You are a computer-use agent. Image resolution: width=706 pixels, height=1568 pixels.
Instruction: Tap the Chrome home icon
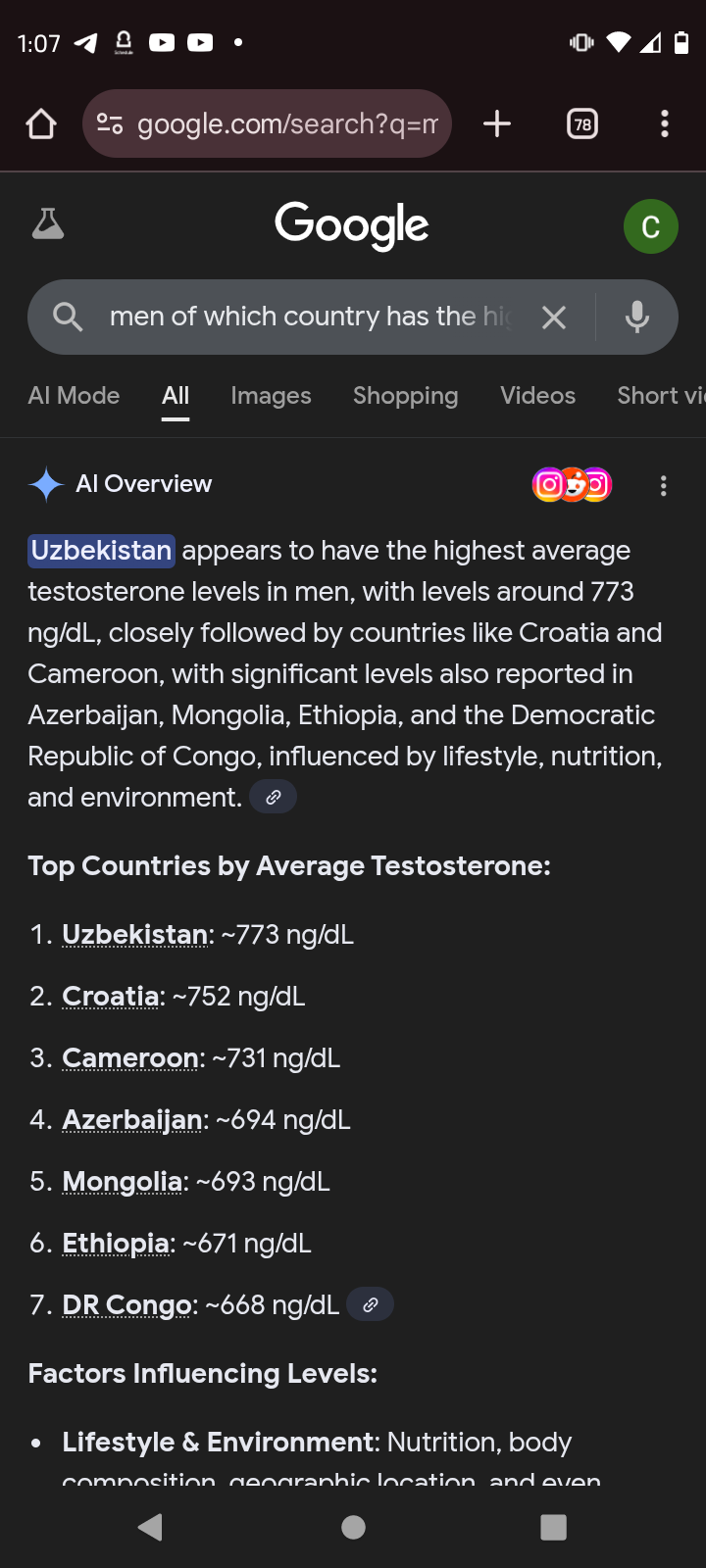(x=41, y=124)
